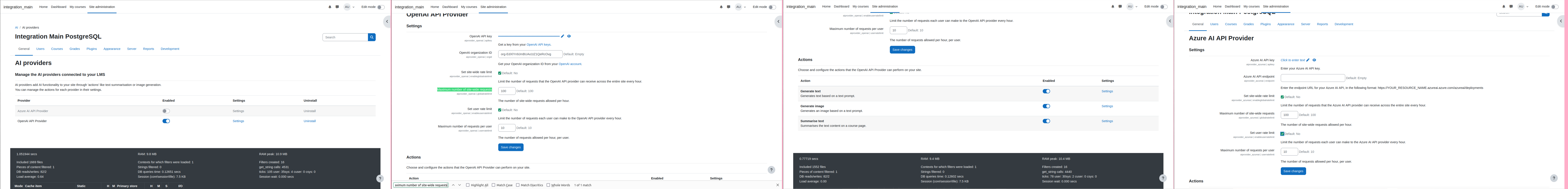Reveal the Azure AI API key with eye icon
The image size is (1568, 189).
pos(1314,60)
